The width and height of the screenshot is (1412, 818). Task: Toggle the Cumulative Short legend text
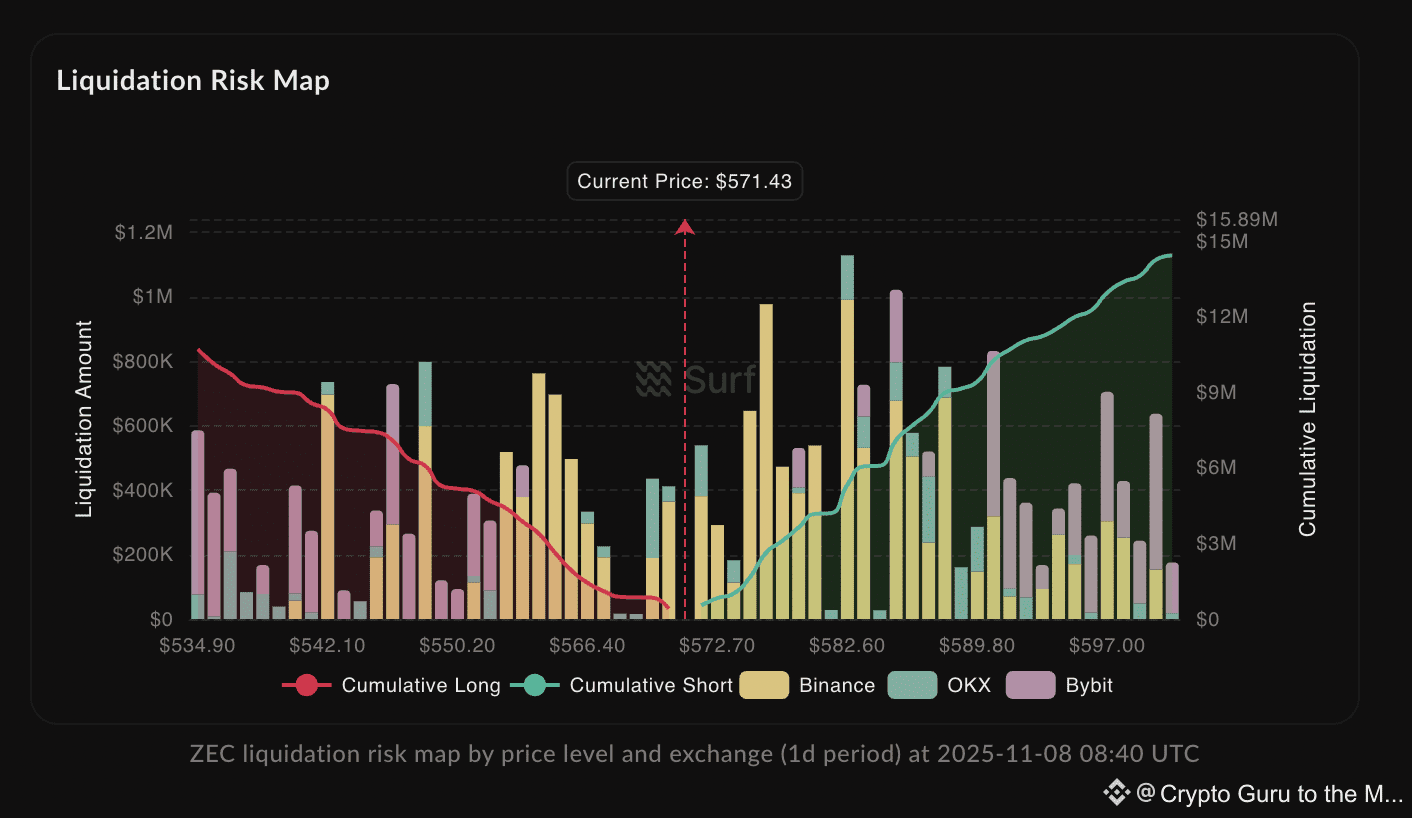(651, 685)
